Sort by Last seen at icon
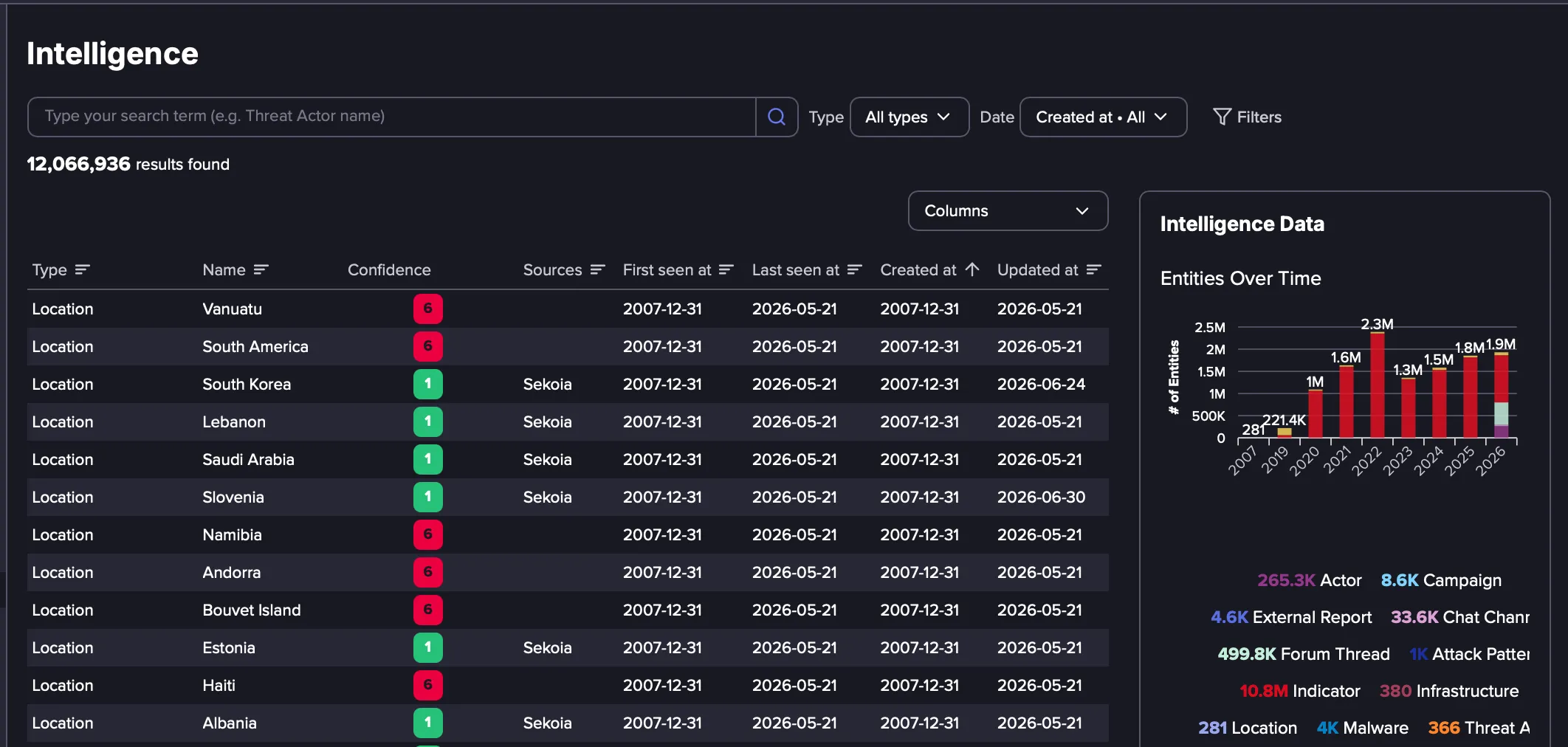The image size is (1568, 747). point(854,270)
